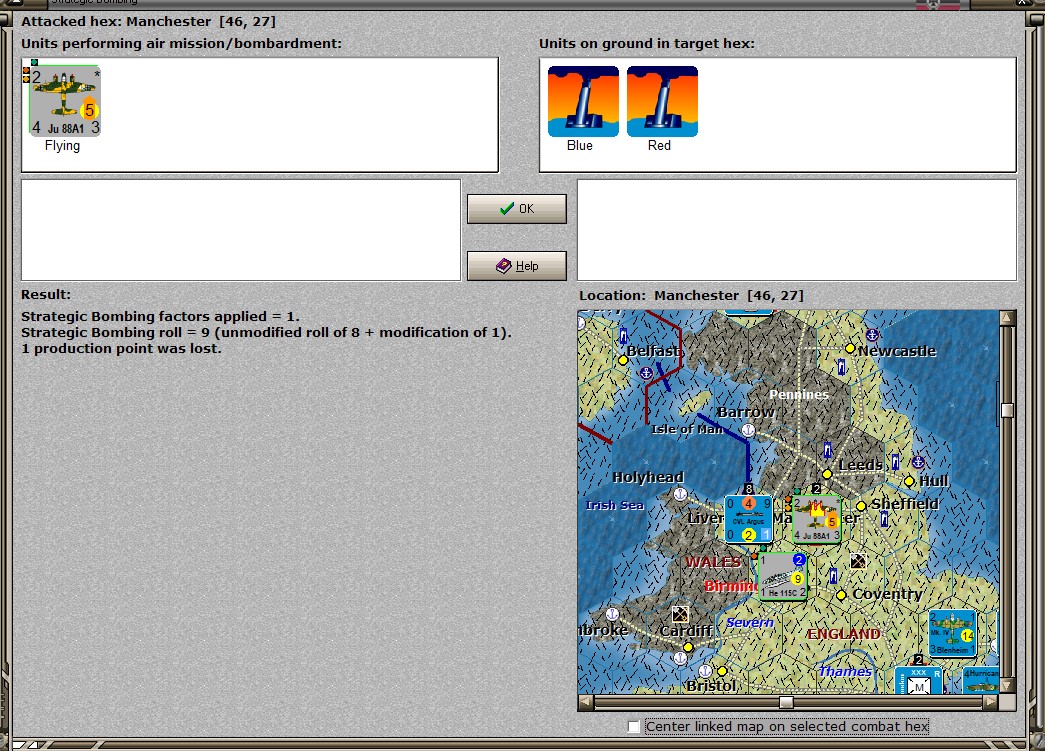Click the Newcastle port anchor icon
This screenshot has height=751, width=1045.
[872, 335]
